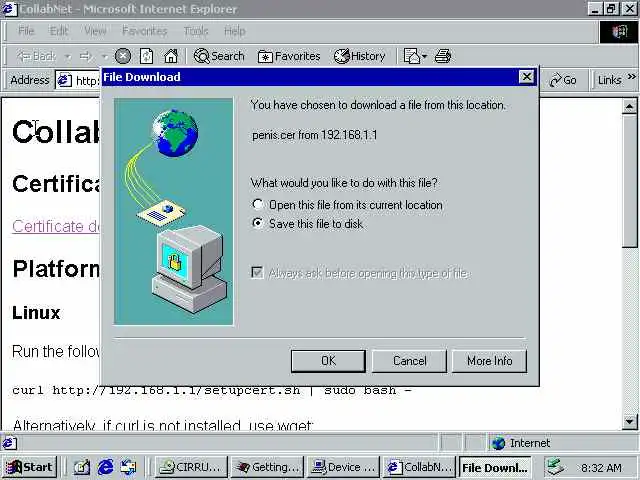Viewport: 640px width, 480px height.
Task: Open the File menu
Action: click(x=26, y=31)
